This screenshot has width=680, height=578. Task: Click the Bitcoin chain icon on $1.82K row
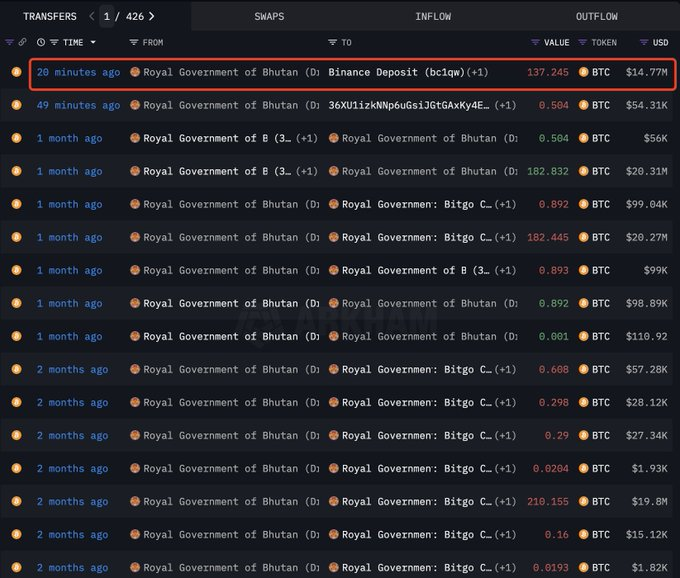(16, 568)
